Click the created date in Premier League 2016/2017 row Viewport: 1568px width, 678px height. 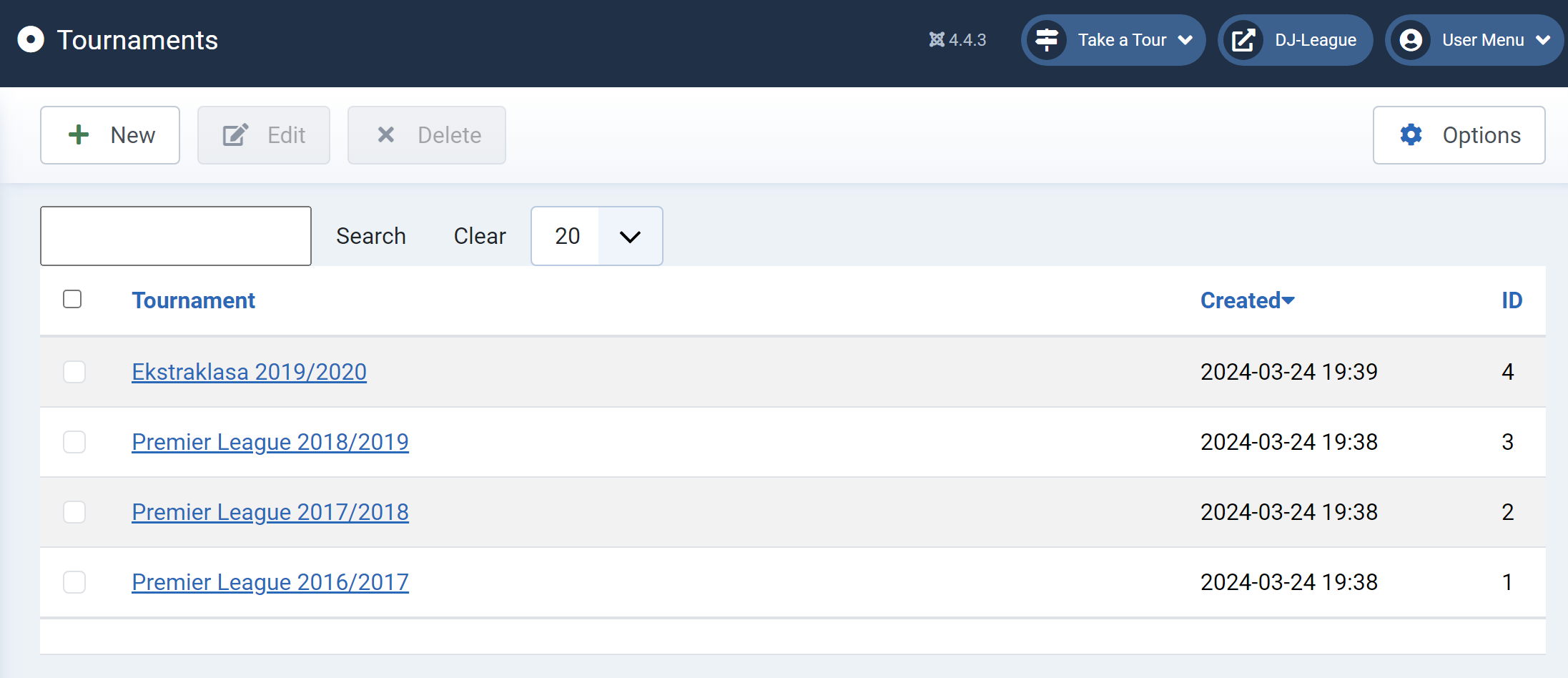click(x=1288, y=582)
